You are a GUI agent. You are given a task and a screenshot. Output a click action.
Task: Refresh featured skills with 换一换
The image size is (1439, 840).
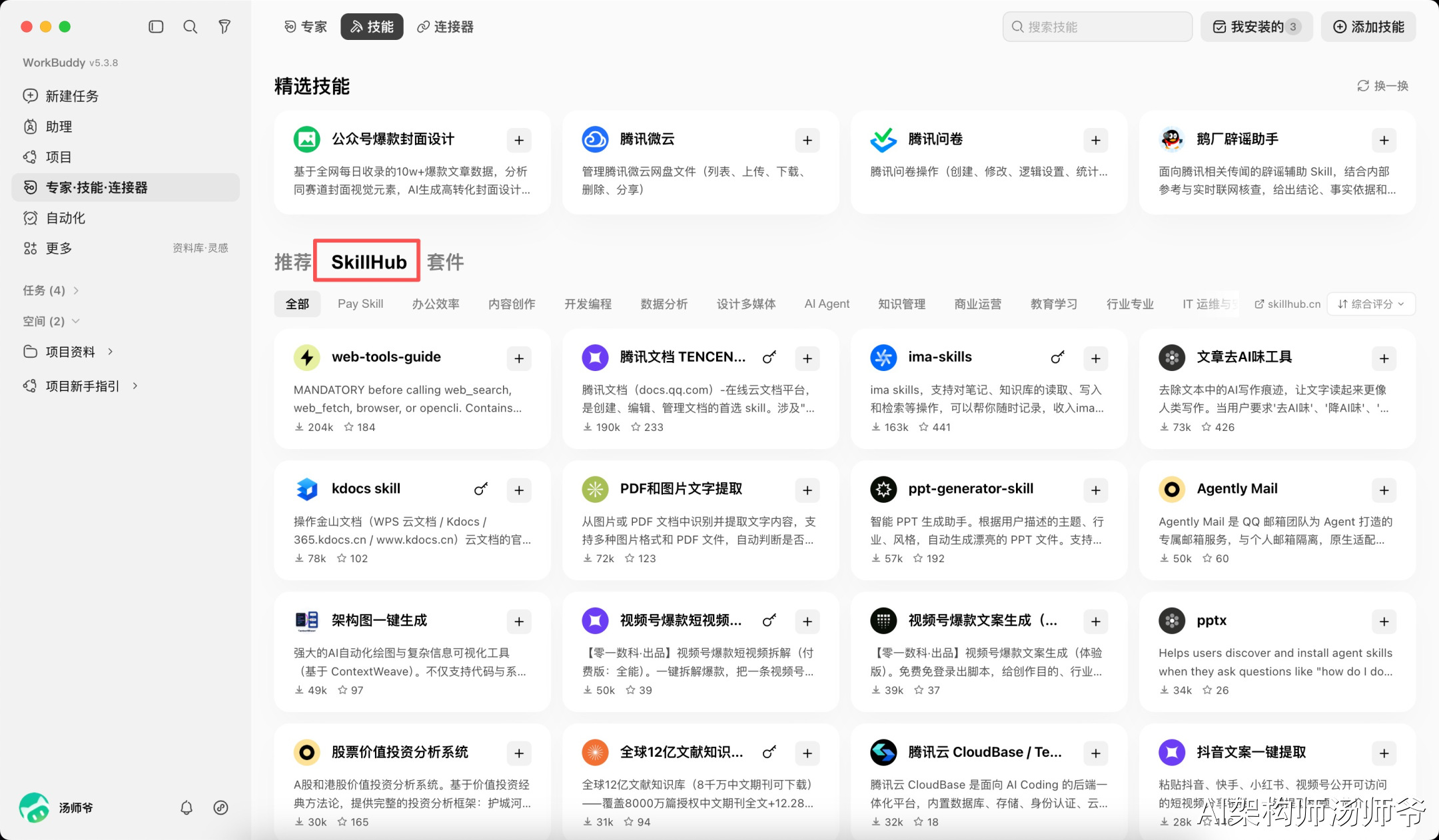[1383, 86]
